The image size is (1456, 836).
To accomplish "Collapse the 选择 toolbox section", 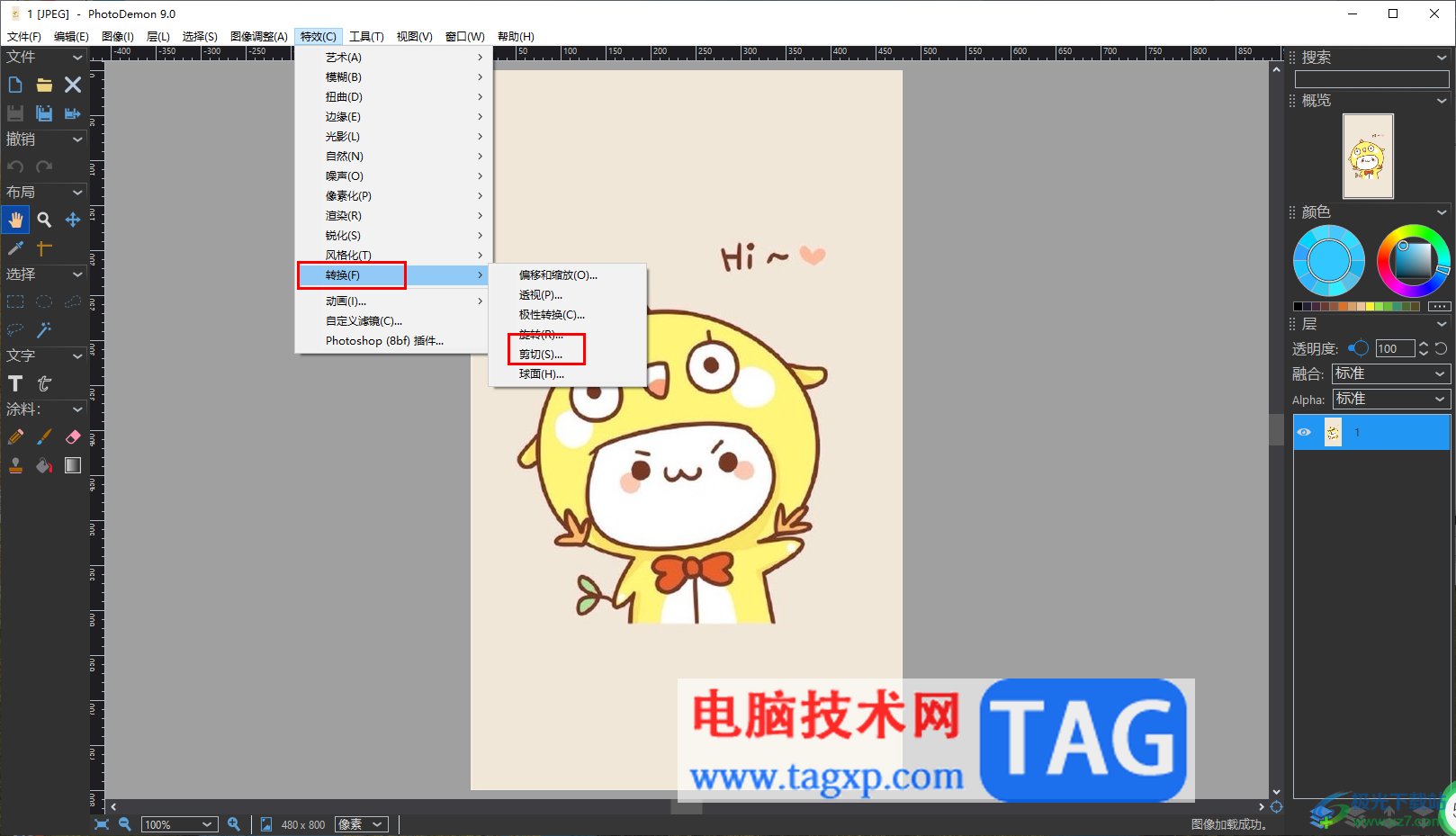I will click(x=77, y=274).
